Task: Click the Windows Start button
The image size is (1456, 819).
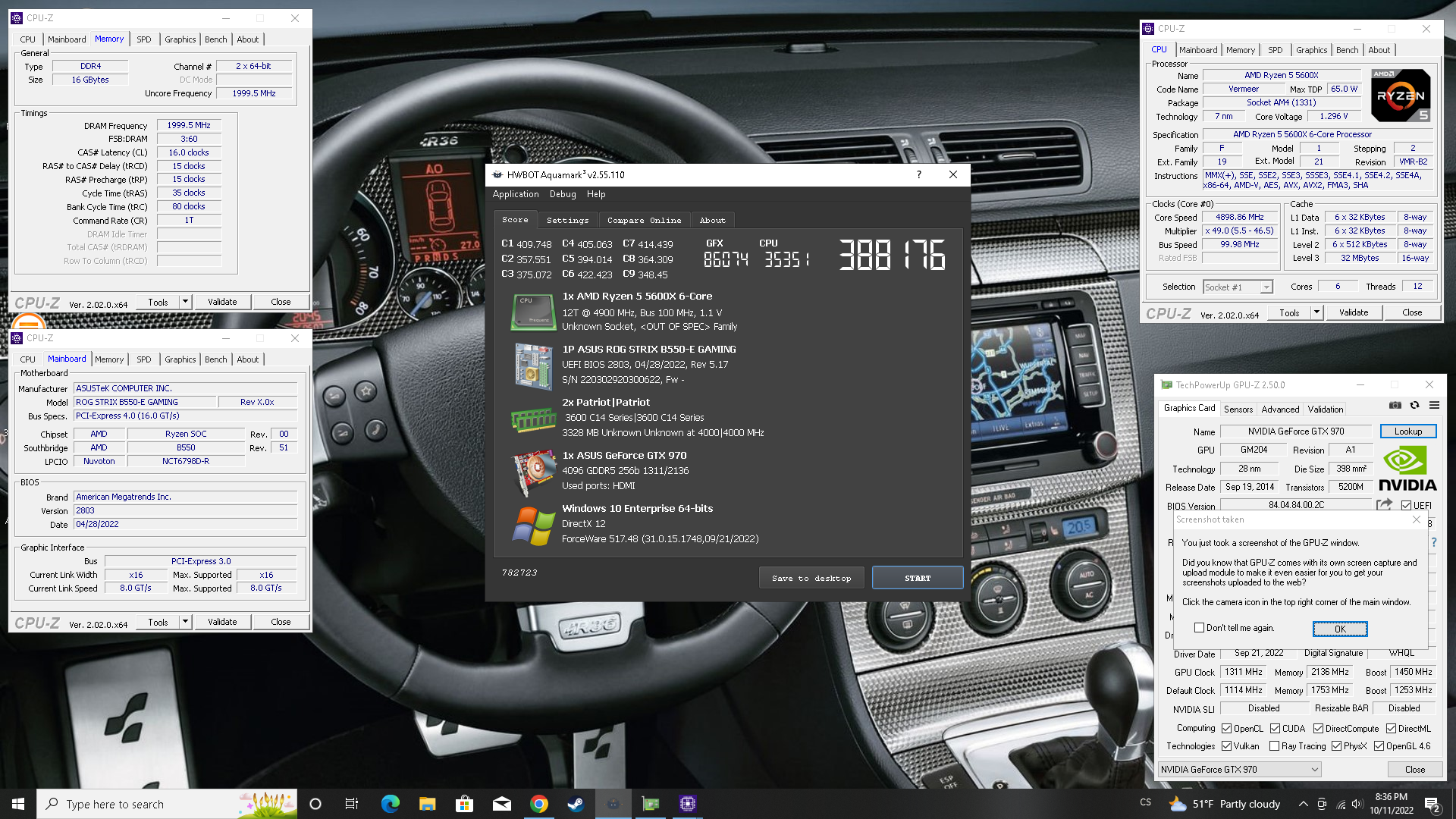Action: click(x=18, y=804)
